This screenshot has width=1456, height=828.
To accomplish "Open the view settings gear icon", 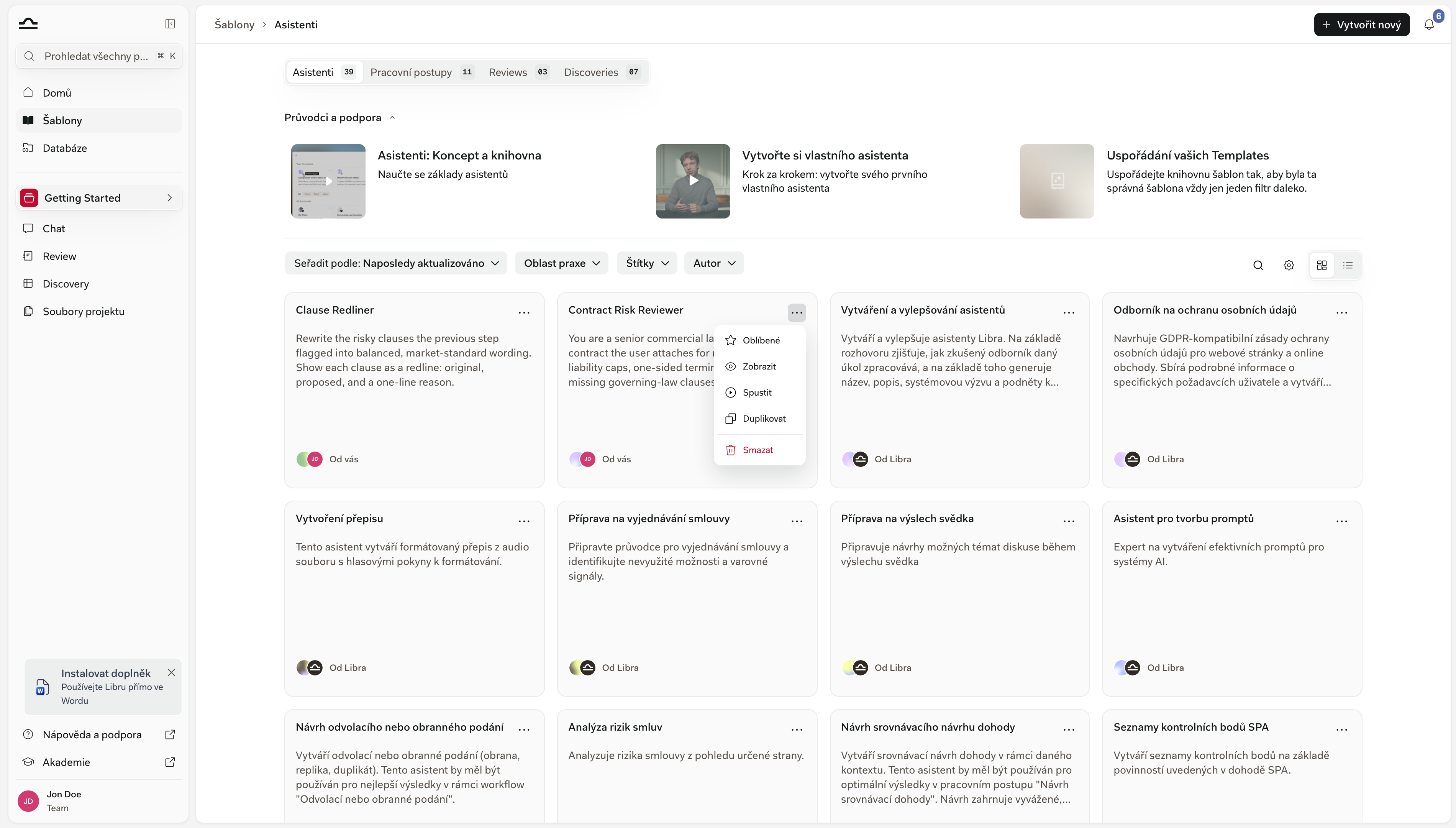I will click(x=1289, y=265).
